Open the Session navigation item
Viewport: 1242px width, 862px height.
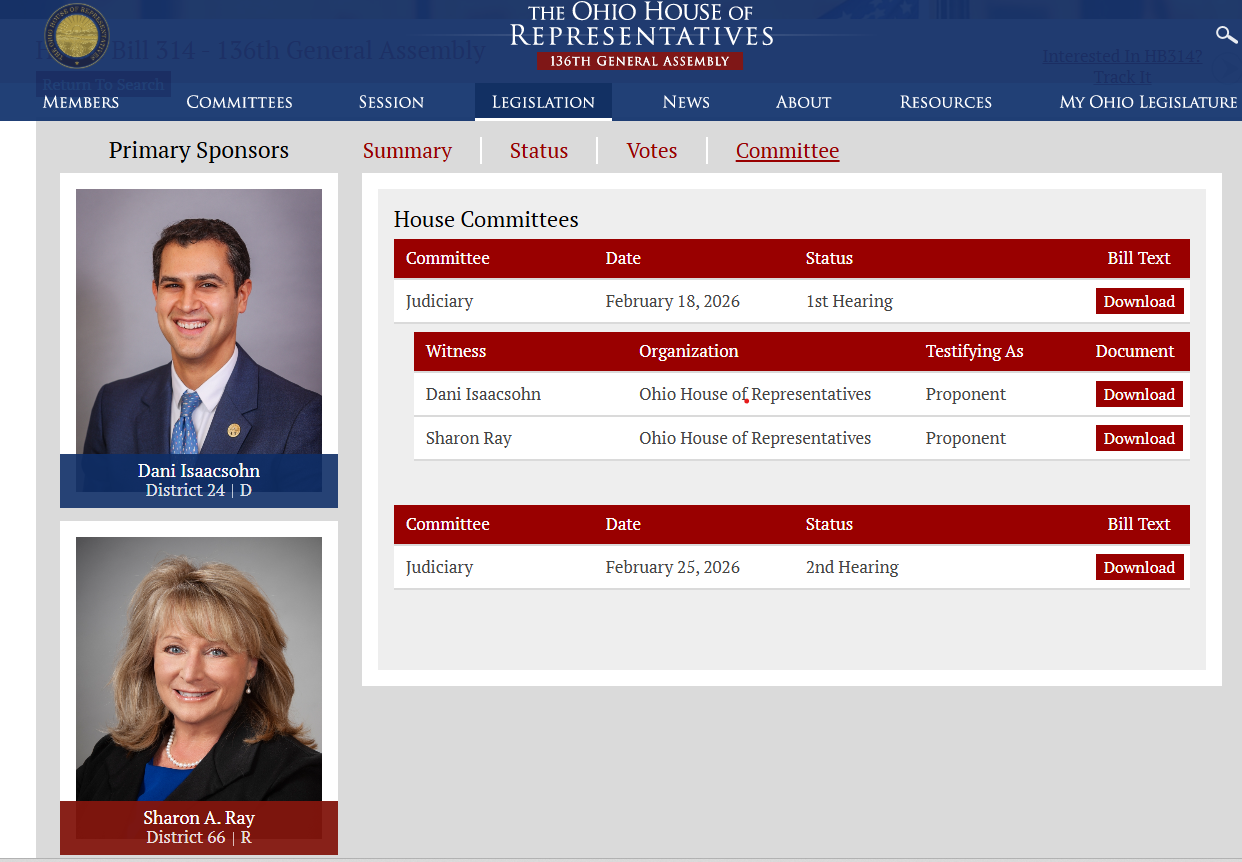coord(391,102)
